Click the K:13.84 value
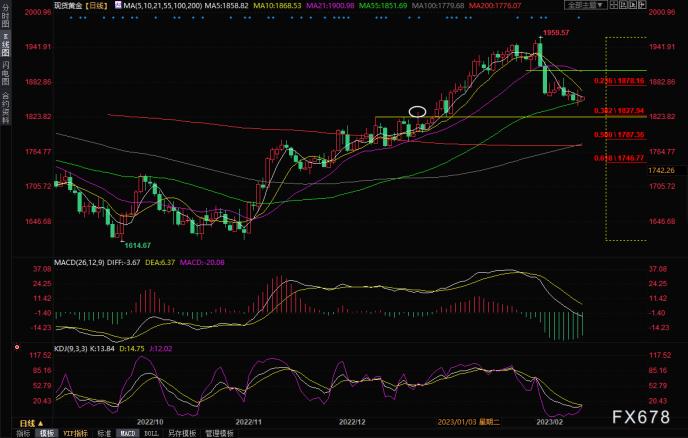This screenshot has width=688, height=438. [102, 349]
